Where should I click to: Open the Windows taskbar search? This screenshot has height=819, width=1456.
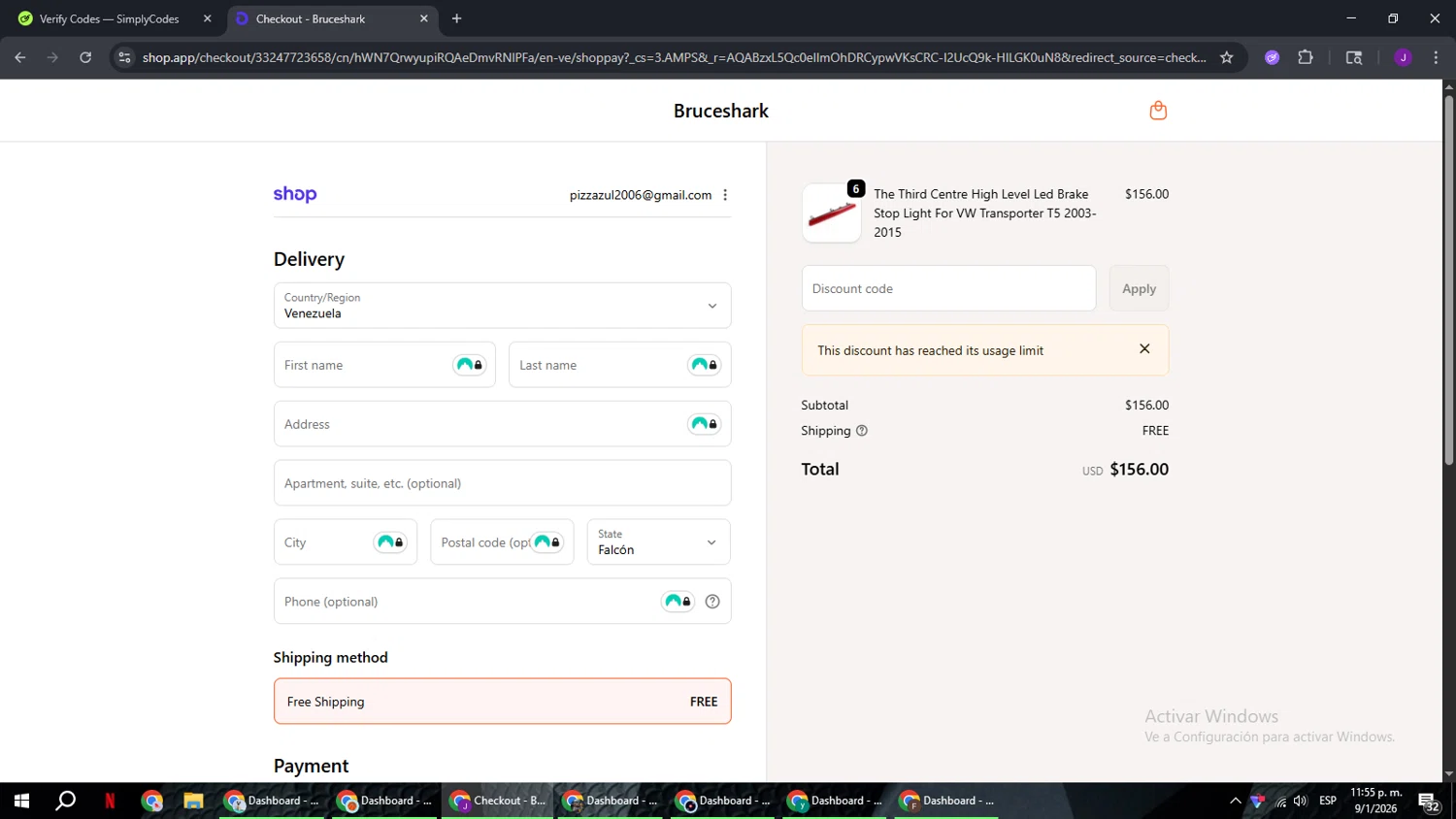coord(65,801)
